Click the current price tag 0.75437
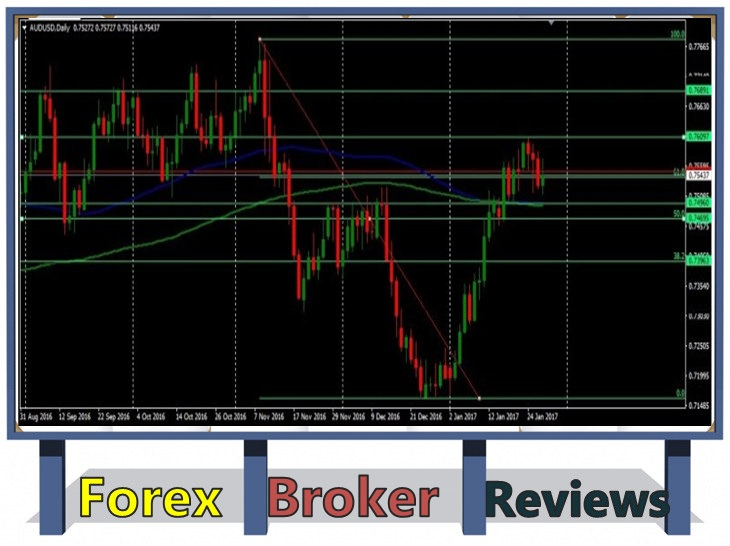The width and height of the screenshot is (730, 546). click(x=699, y=175)
